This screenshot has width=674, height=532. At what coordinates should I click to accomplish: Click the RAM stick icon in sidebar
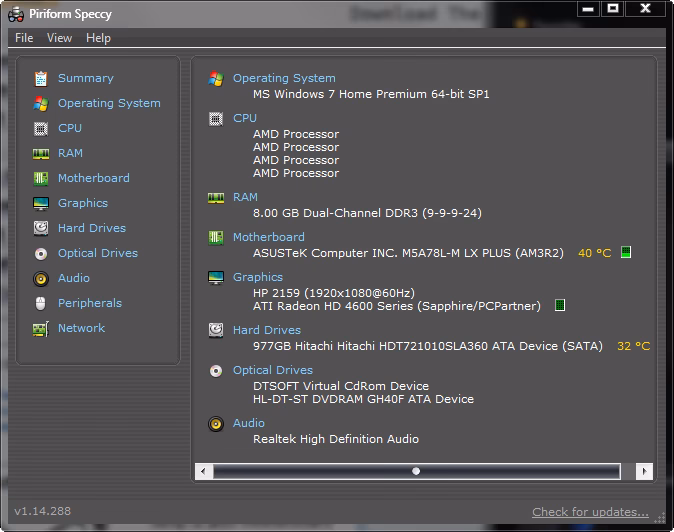click(x=41, y=154)
